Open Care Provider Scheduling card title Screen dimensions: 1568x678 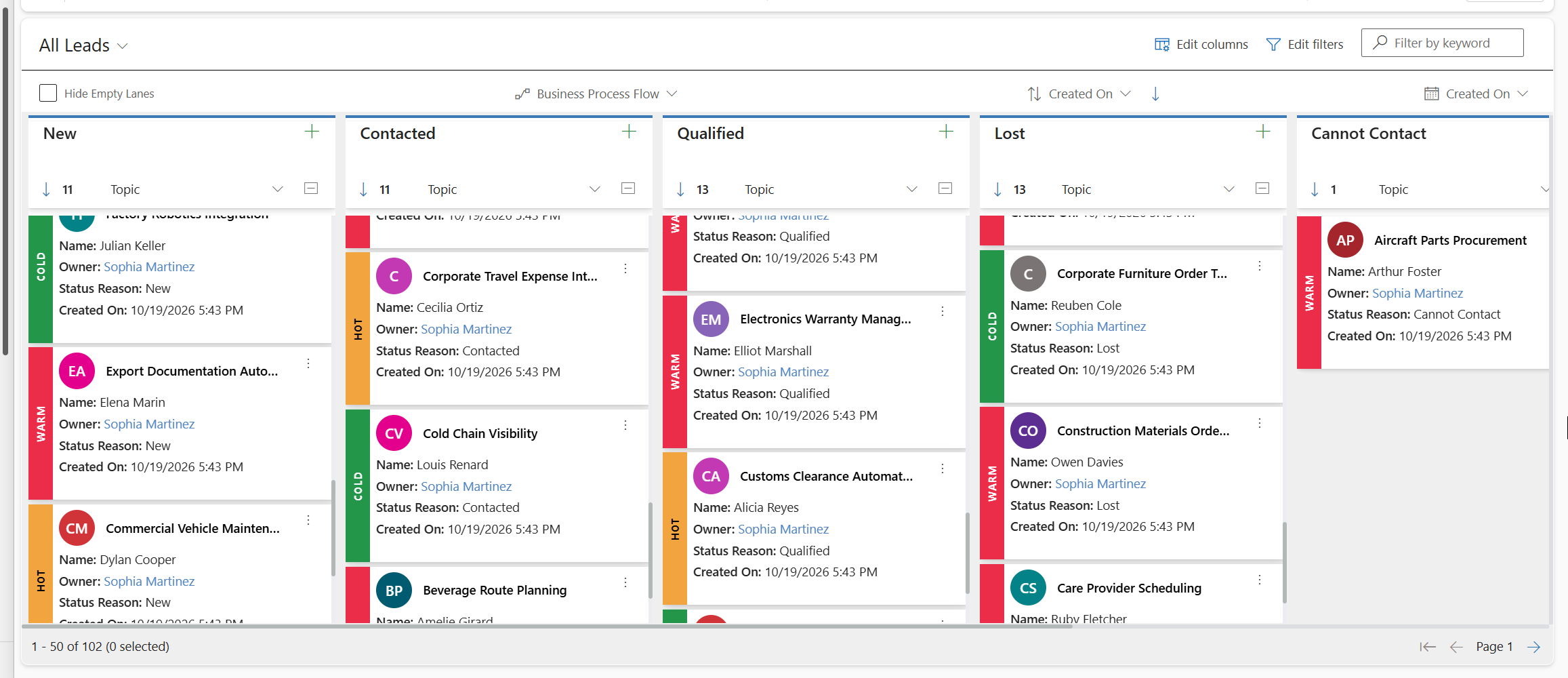pos(1129,589)
